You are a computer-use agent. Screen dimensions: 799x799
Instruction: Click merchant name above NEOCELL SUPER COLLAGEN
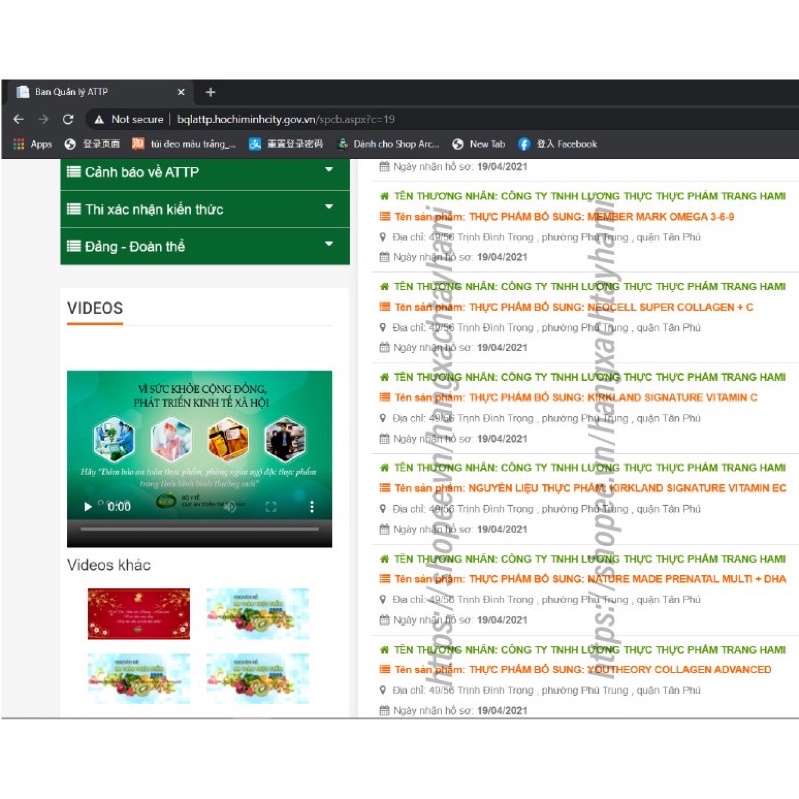(590, 287)
